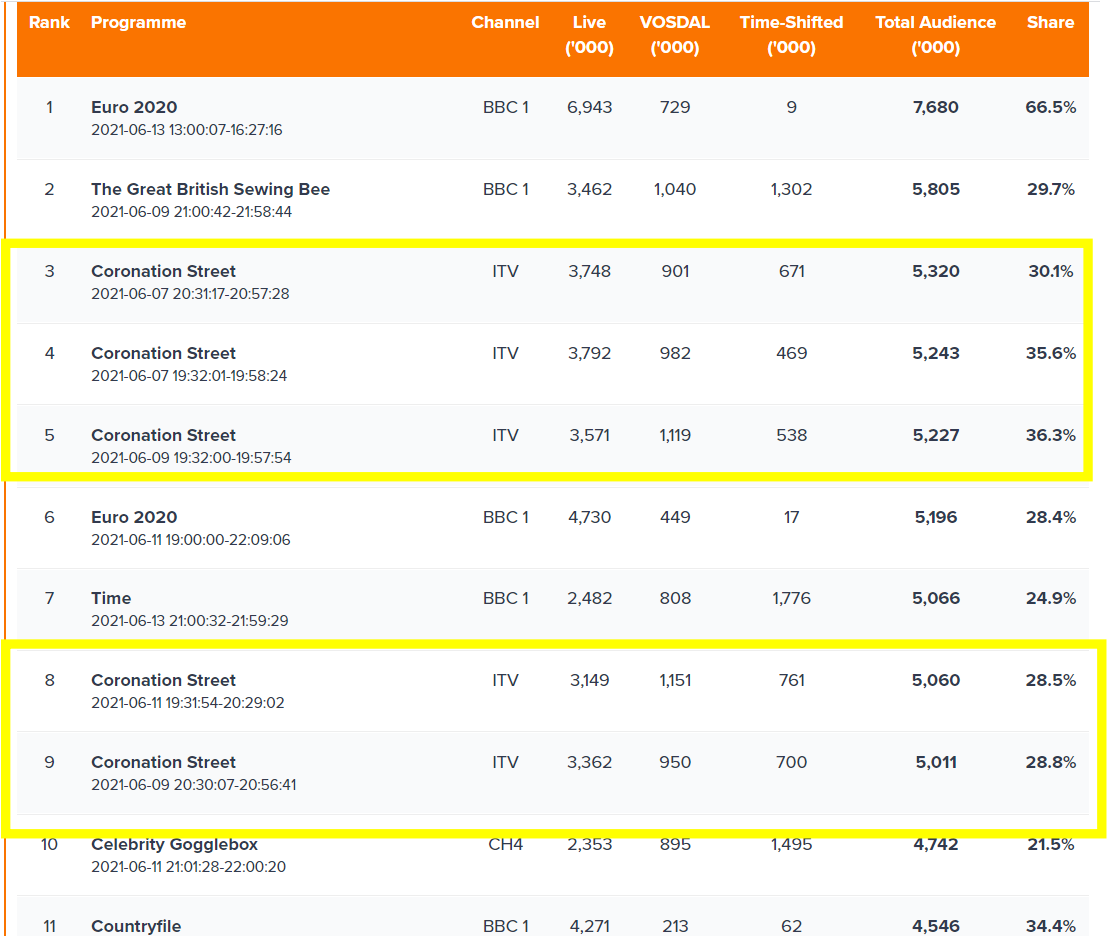Click the 66.5% share value
Image resolution: width=1107 pixels, height=936 pixels.
click(1050, 107)
